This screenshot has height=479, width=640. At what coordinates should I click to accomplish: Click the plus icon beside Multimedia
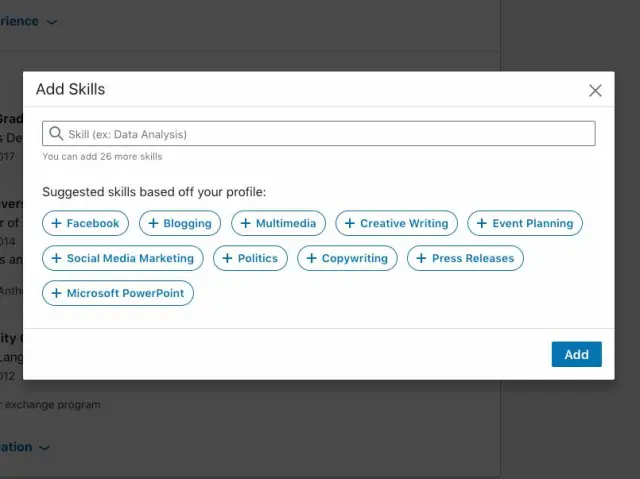tap(245, 223)
